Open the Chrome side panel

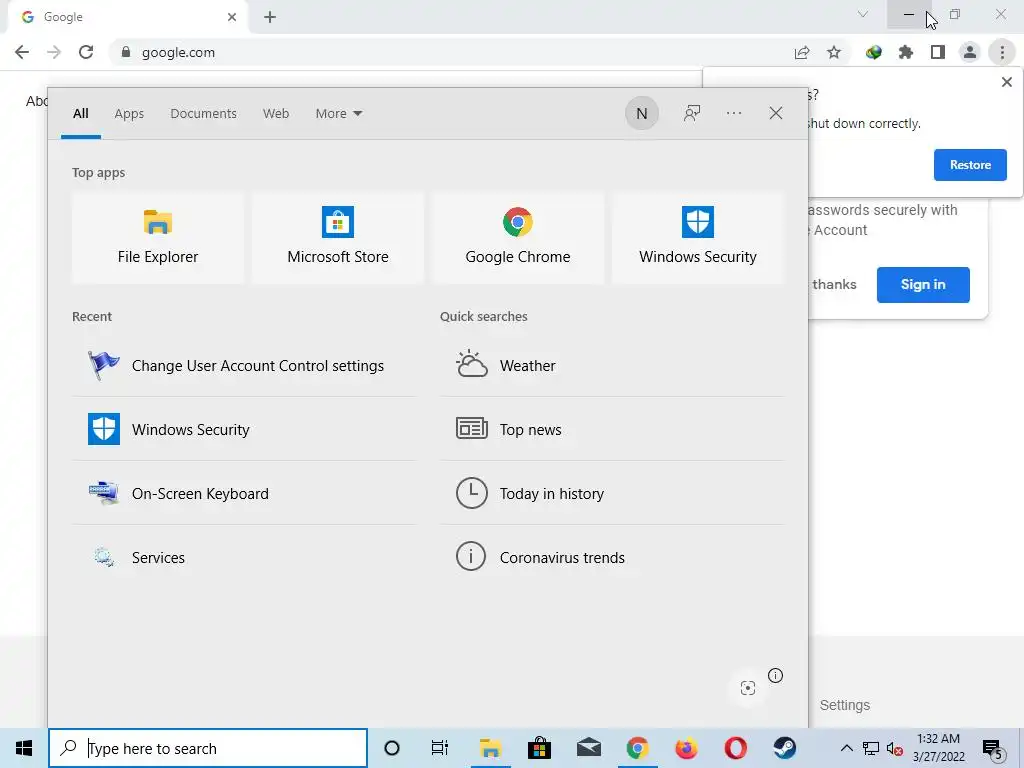[938, 52]
